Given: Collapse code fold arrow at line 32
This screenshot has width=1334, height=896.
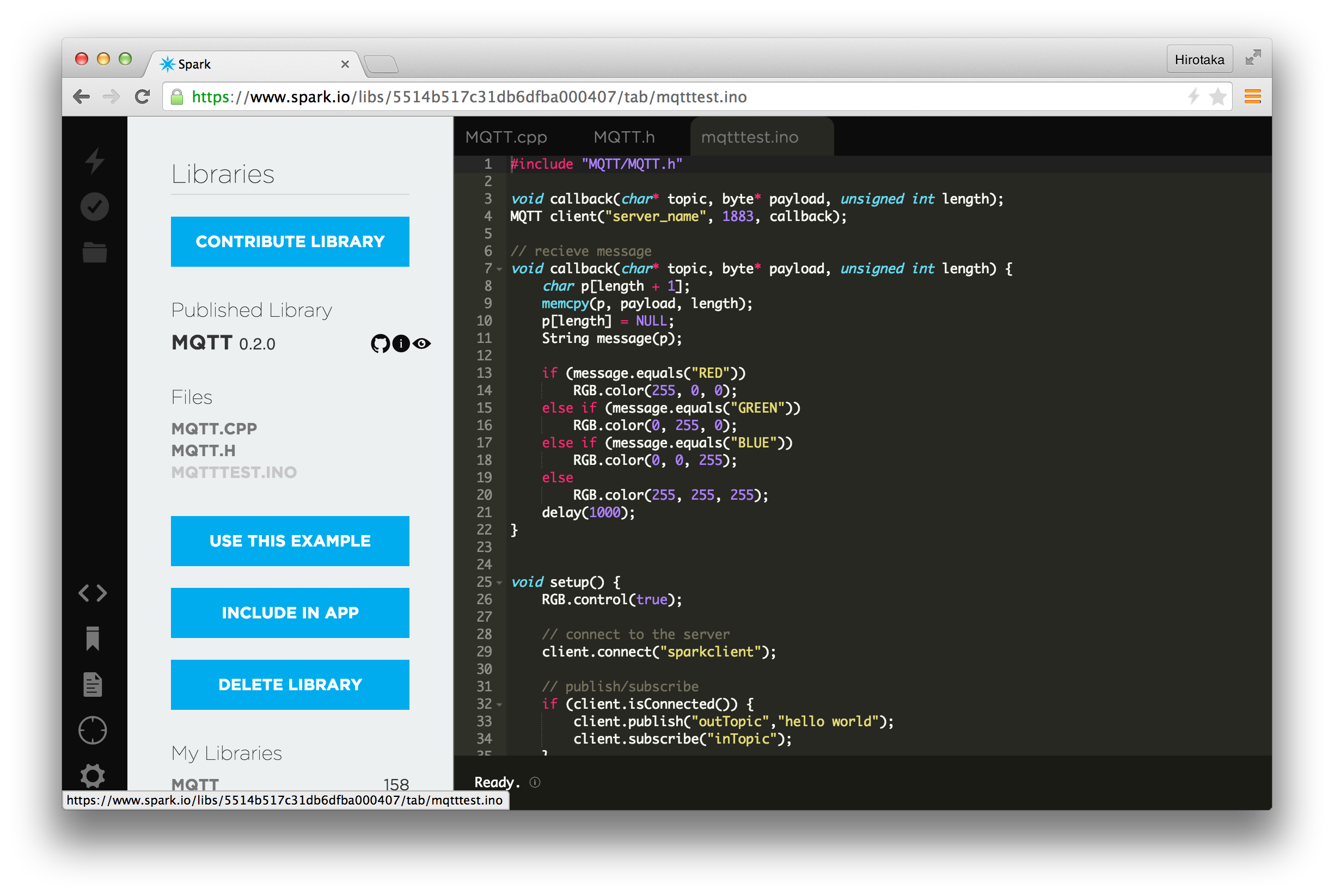Looking at the screenshot, I should point(499,704).
